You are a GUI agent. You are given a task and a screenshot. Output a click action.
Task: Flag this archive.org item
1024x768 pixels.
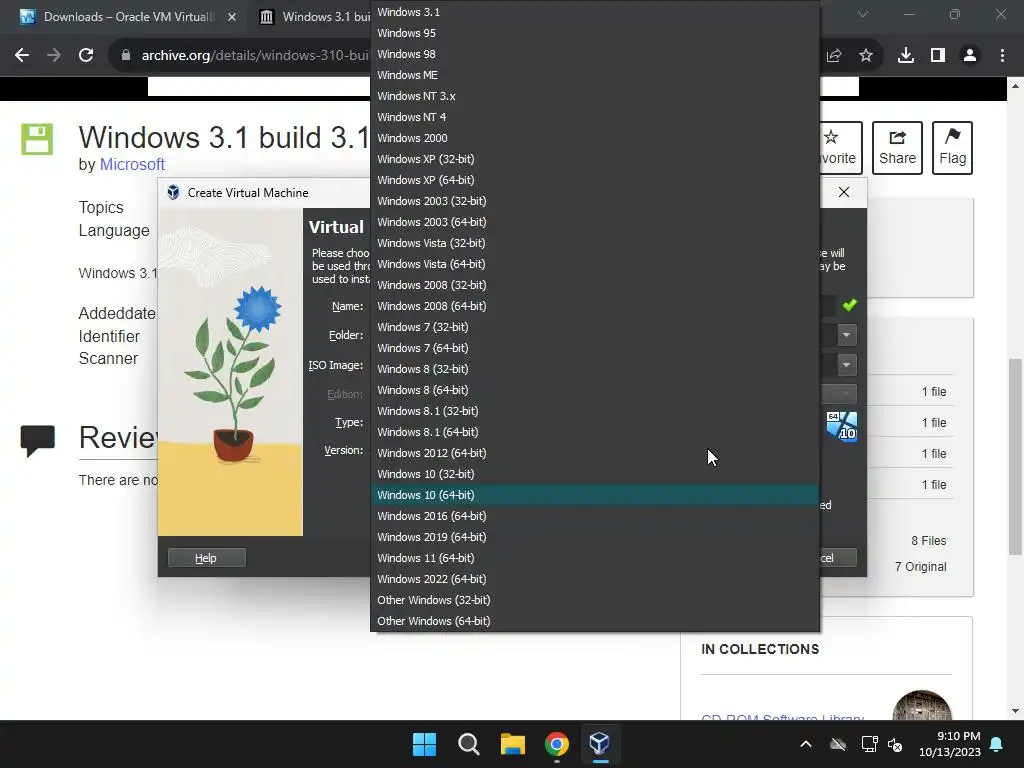952,148
